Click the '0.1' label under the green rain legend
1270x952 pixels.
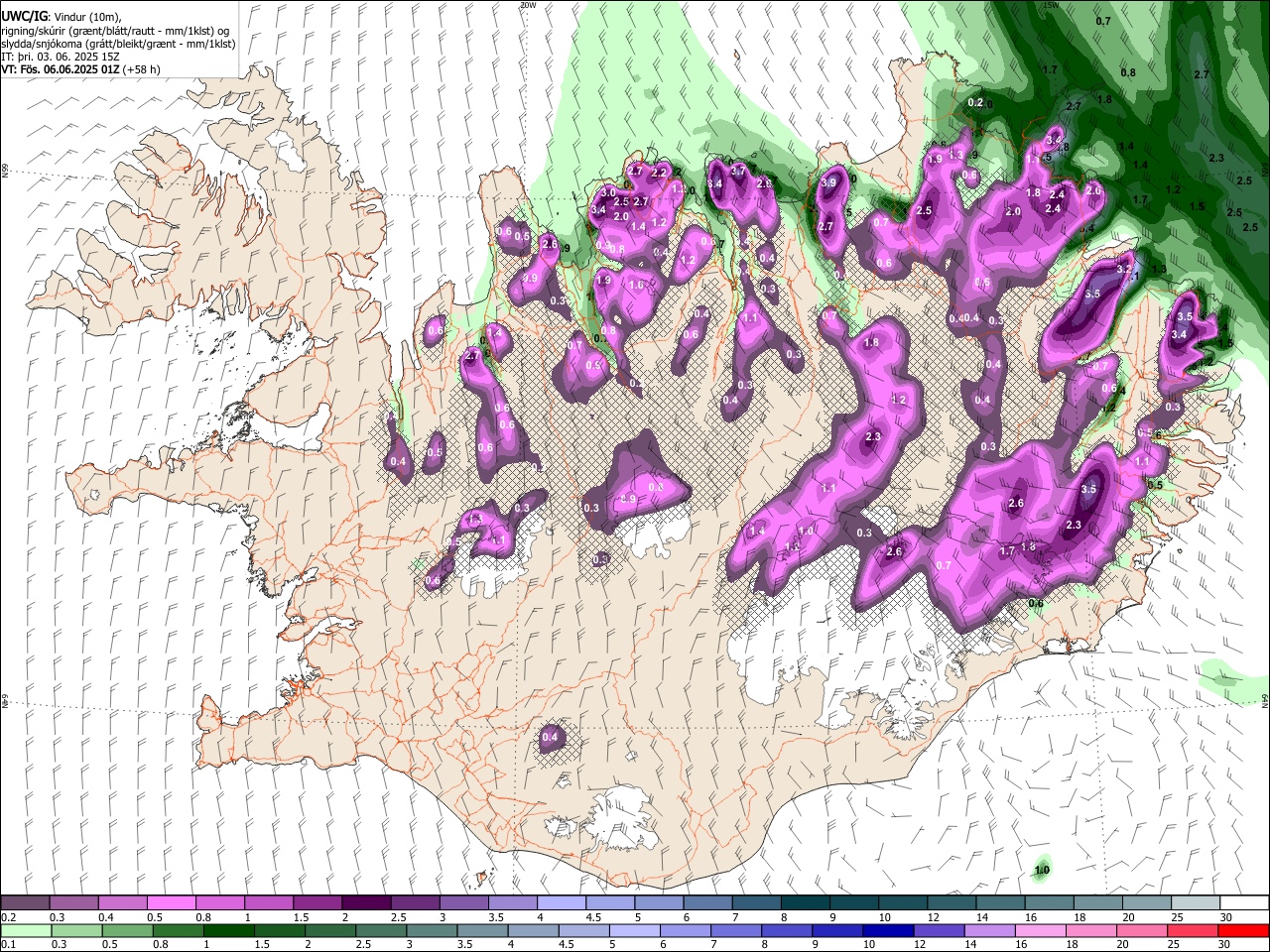pyautogui.click(x=9, y=944)
